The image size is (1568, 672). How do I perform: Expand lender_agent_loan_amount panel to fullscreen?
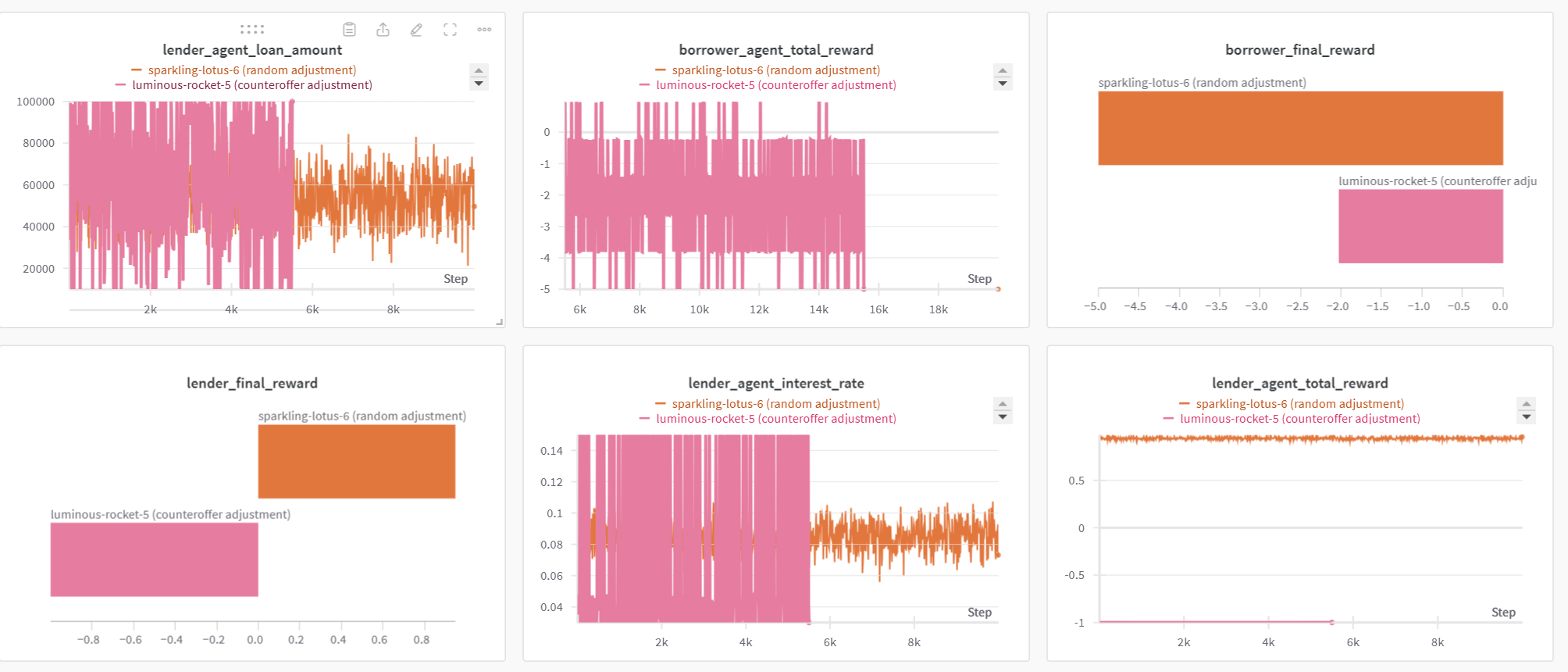(x=450, y=30)
